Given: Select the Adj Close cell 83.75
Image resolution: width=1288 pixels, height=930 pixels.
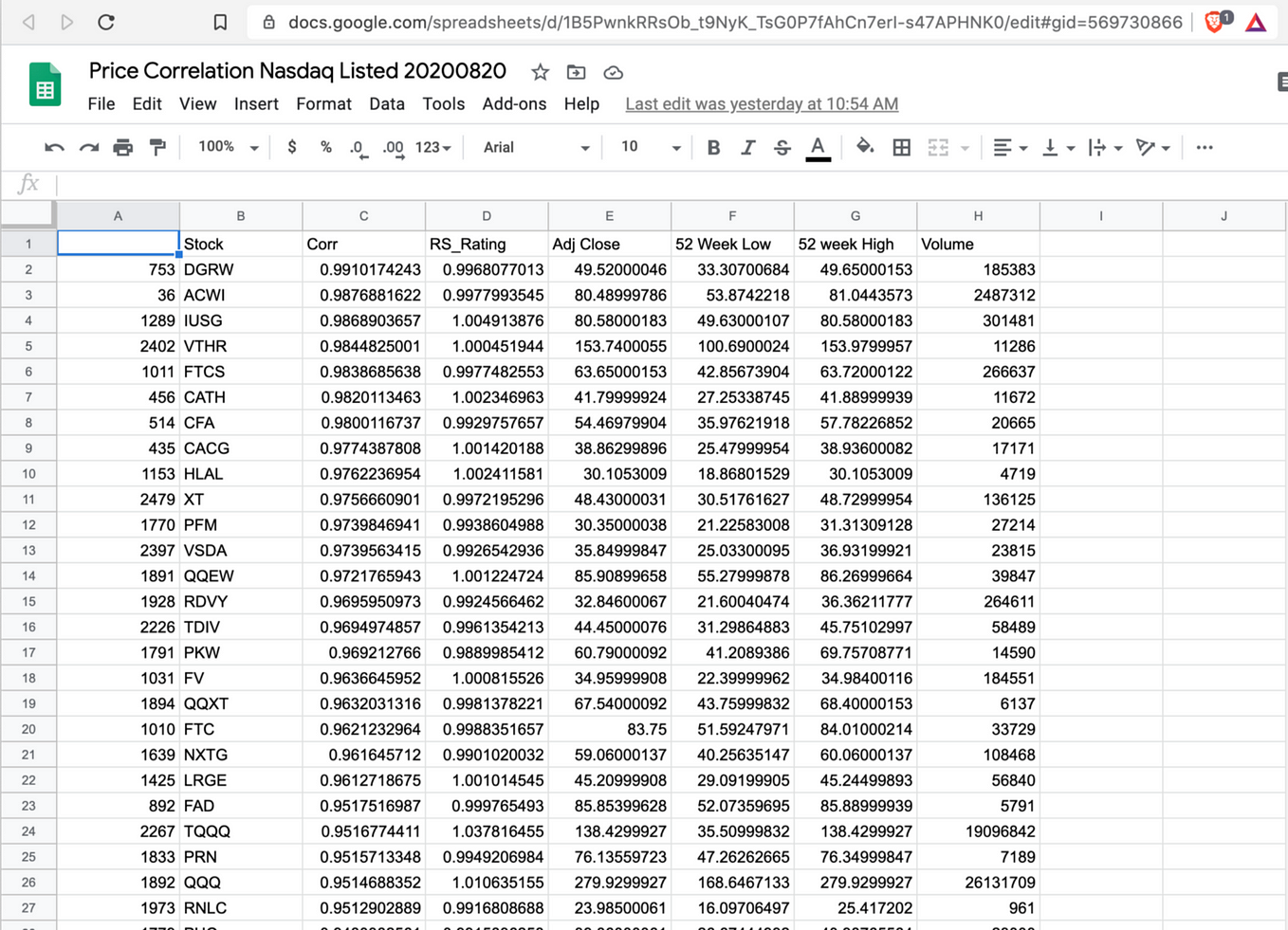Looking at the screenshot, I should (609, 729).
